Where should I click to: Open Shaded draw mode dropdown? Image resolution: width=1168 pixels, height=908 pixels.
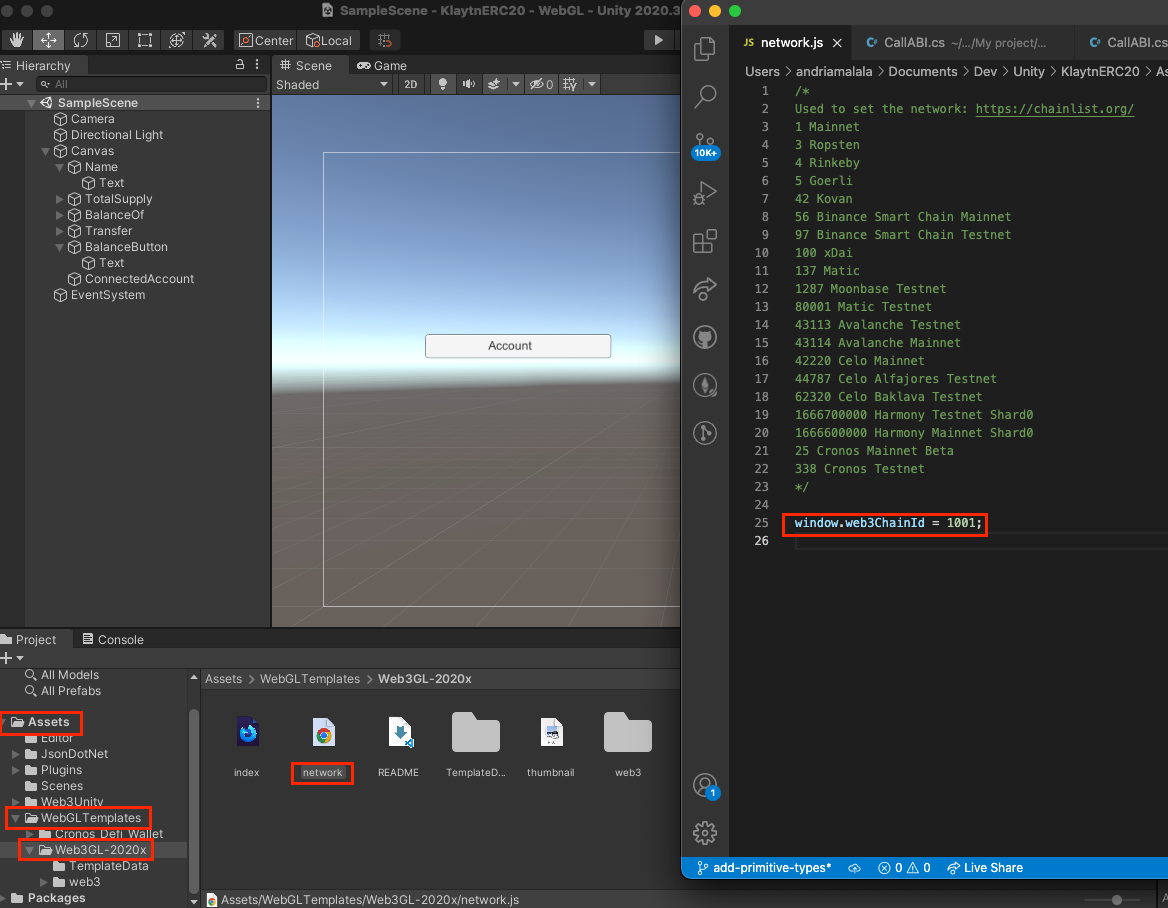click(332, 84)
